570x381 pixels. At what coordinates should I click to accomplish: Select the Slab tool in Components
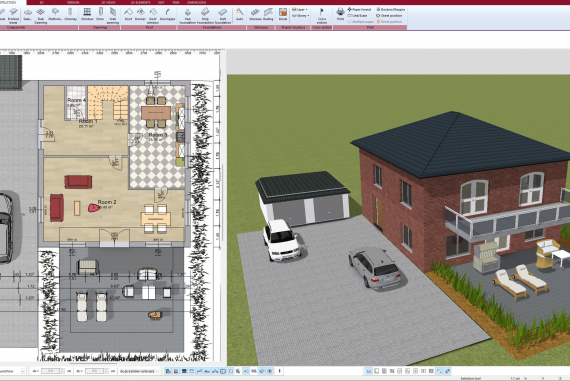[x=27, y=14]
